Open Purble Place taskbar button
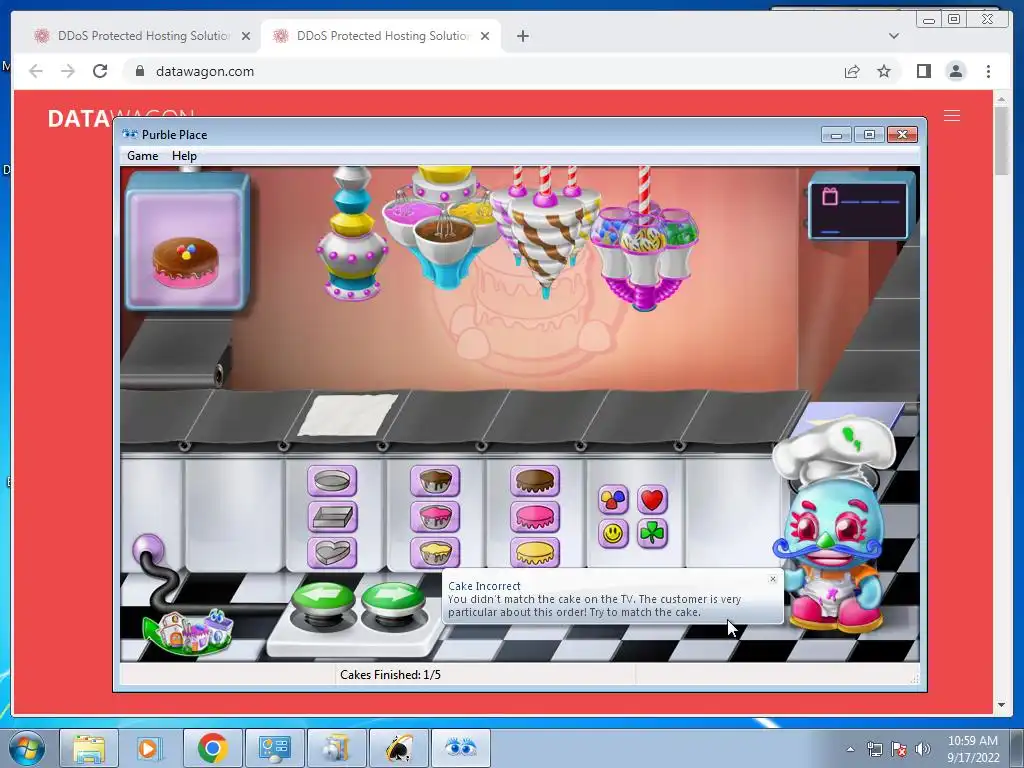 click(461, 748)
